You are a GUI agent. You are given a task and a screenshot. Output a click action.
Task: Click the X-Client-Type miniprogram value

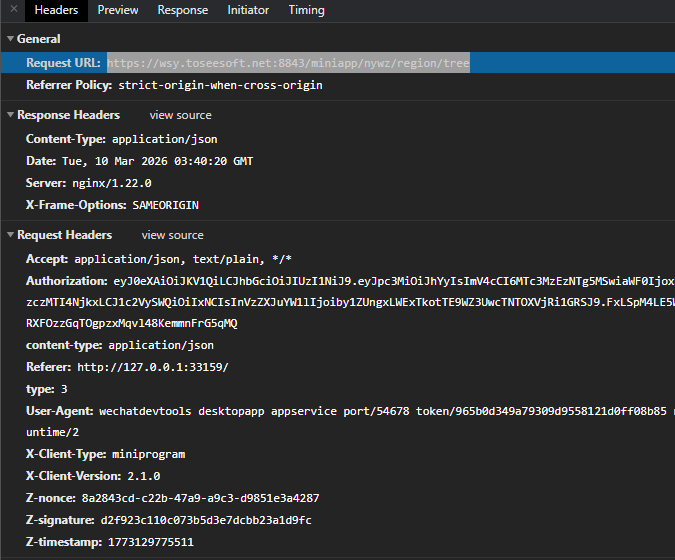149,455
